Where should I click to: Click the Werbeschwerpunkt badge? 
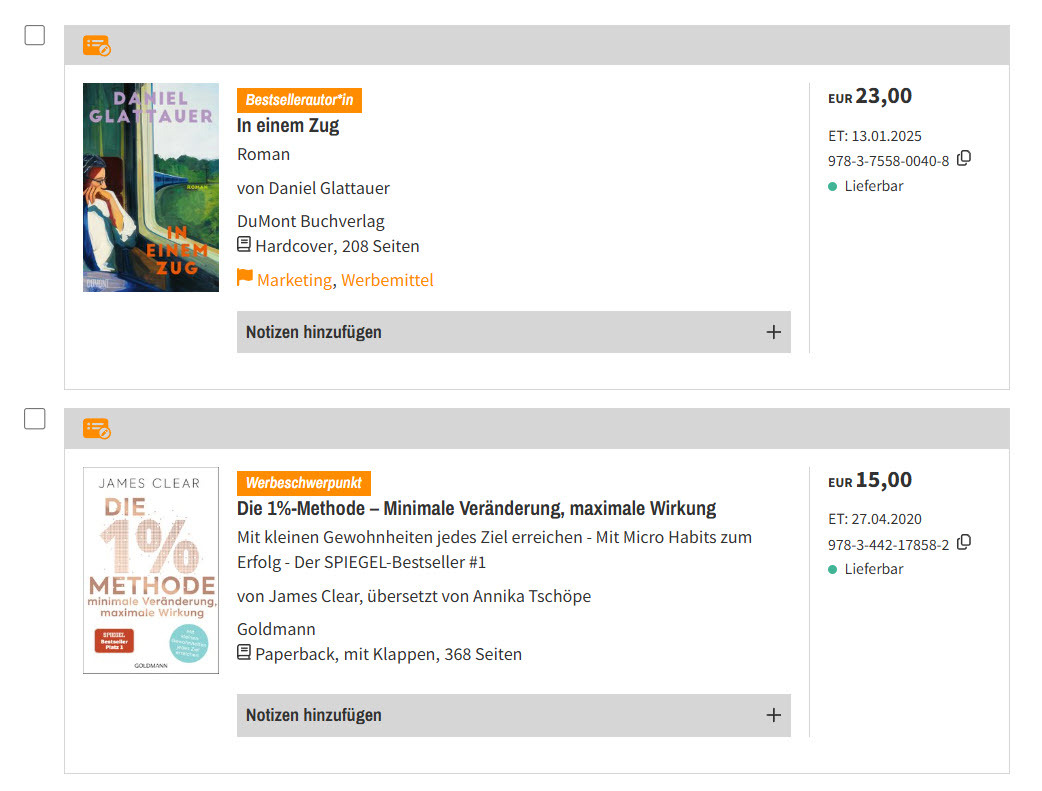(x=304, y=483)
